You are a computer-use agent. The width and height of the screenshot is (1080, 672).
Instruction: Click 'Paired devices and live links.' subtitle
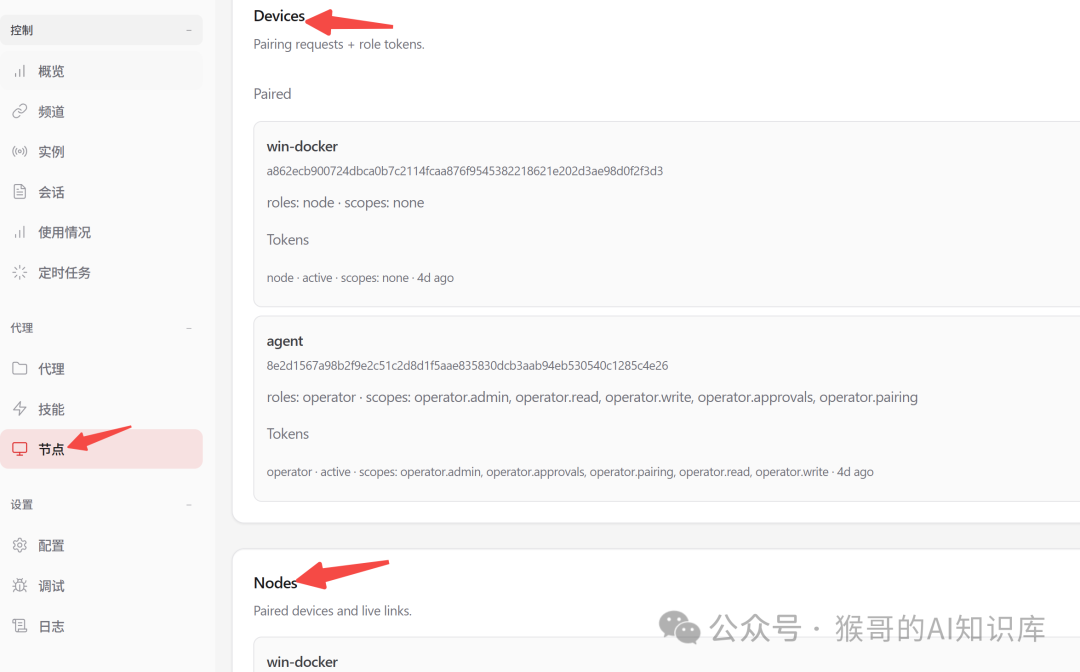[x=333, y=611]
